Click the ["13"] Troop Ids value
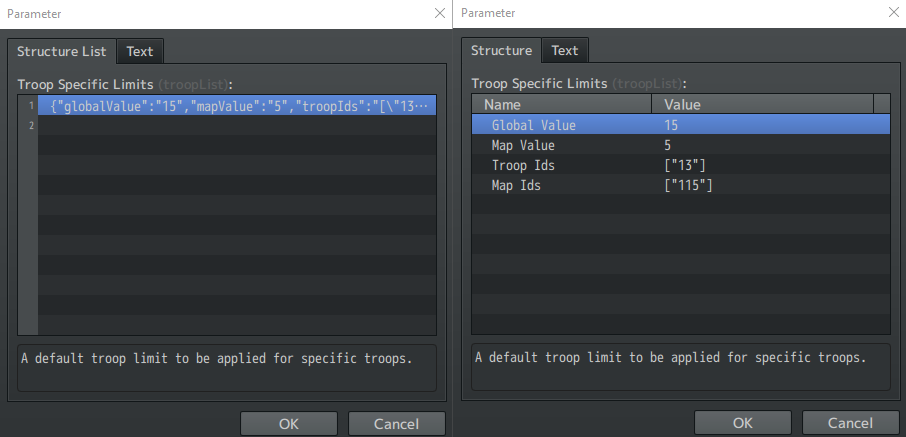The height and width of the screenshot is (437, 906). [685, 165]
